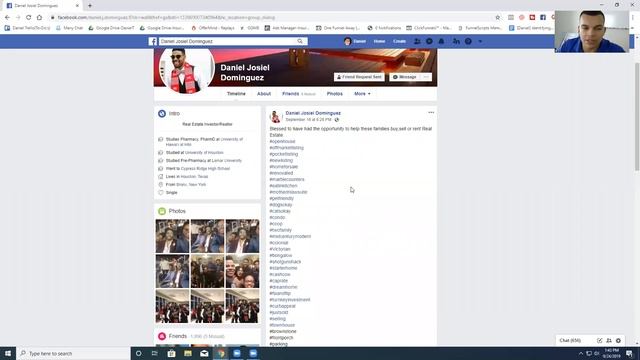Expand the More dropdown tab
This screenshot has width=640, height=360.
(x=362, y=93)
